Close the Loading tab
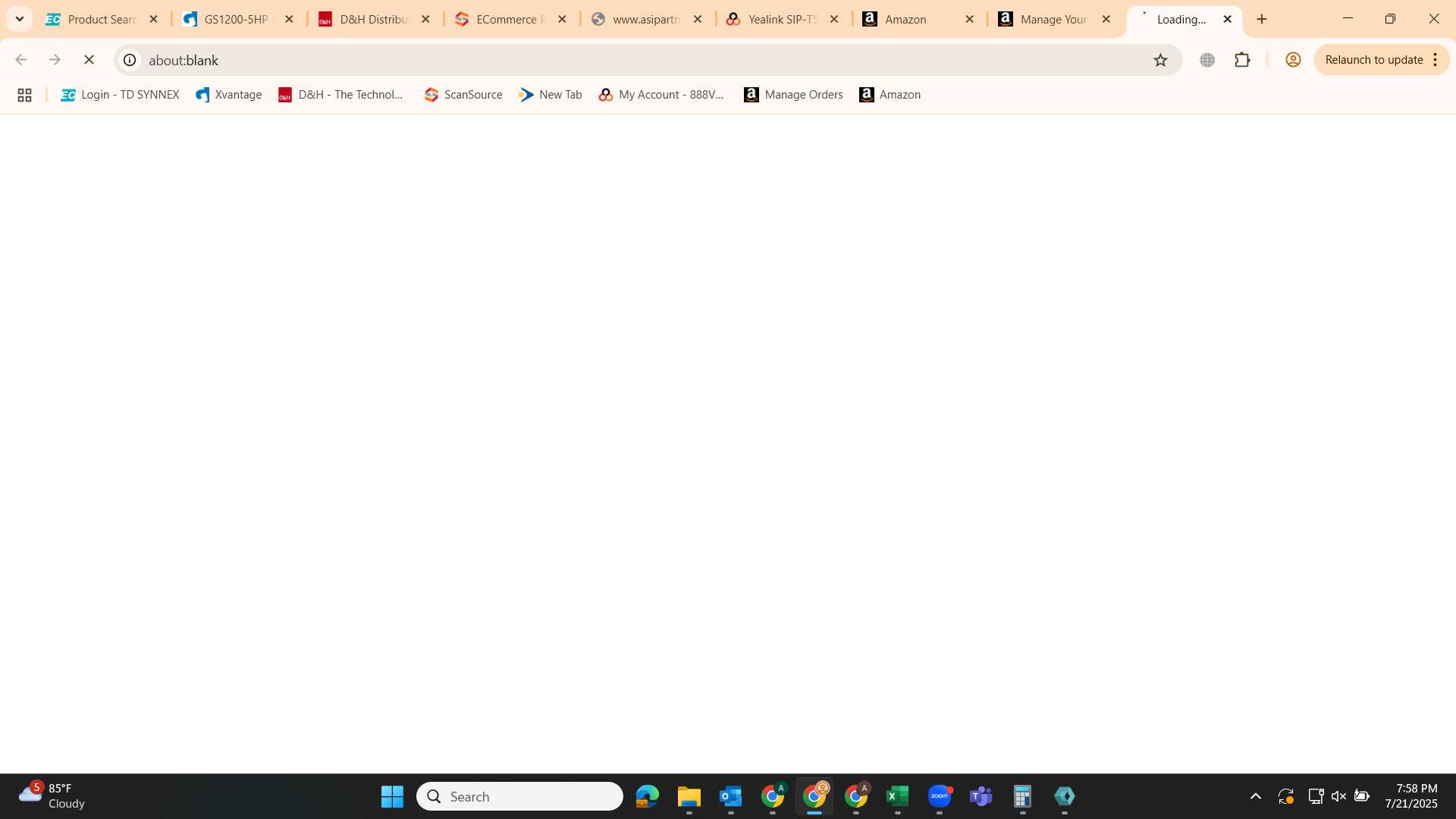Image resolution: width=1456 pixels, height=819 pixels. click(1227, 19)
